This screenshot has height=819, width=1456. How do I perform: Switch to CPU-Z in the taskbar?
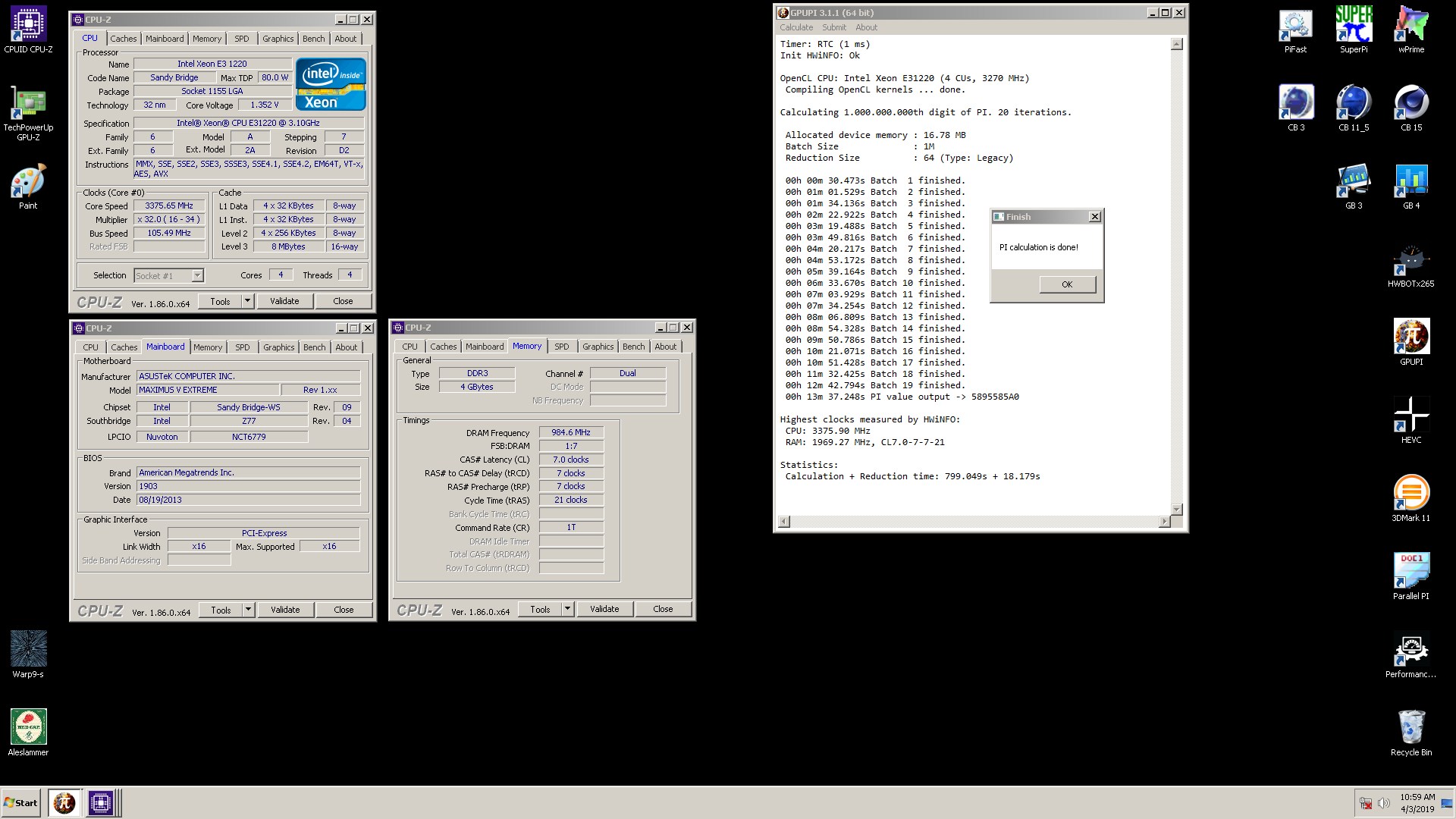101,802
